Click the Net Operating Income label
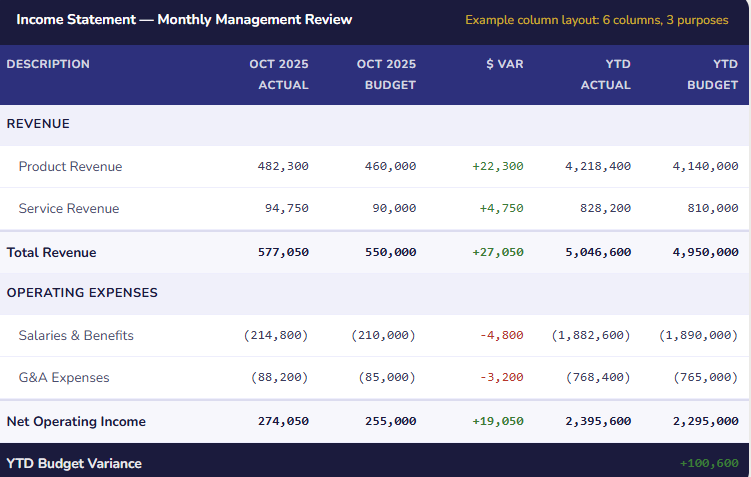The image size is (751, 477). 76,421
